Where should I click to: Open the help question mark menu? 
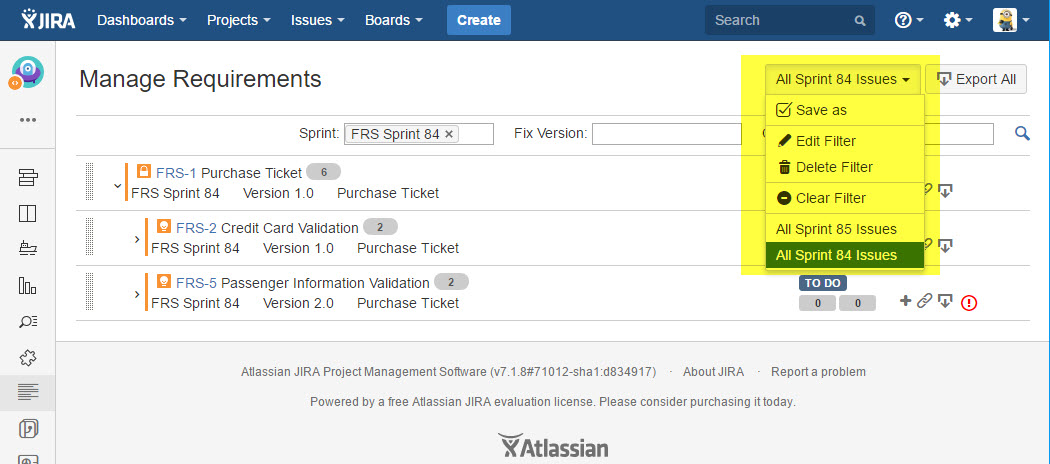click(908, 20)
